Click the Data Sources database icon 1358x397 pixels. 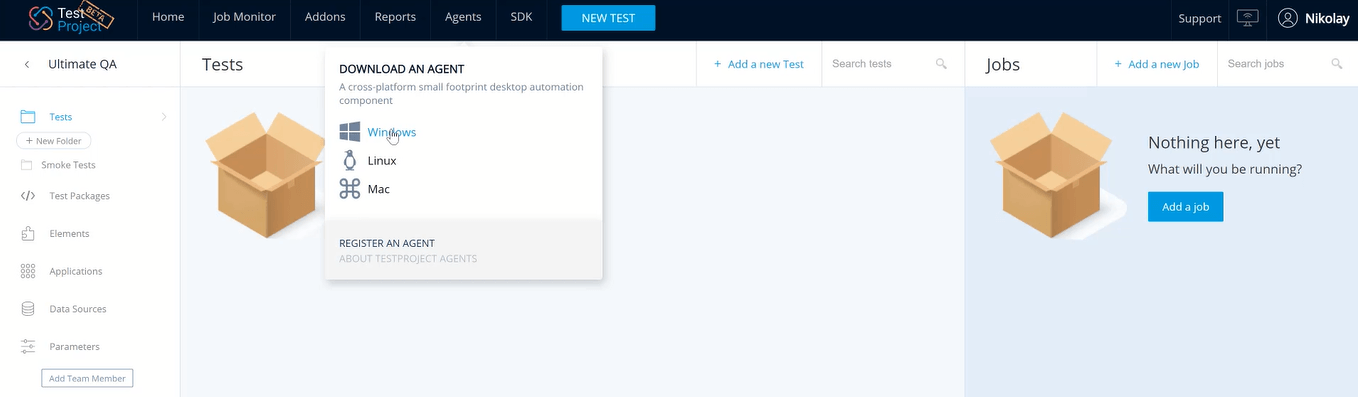click(28, 309)
